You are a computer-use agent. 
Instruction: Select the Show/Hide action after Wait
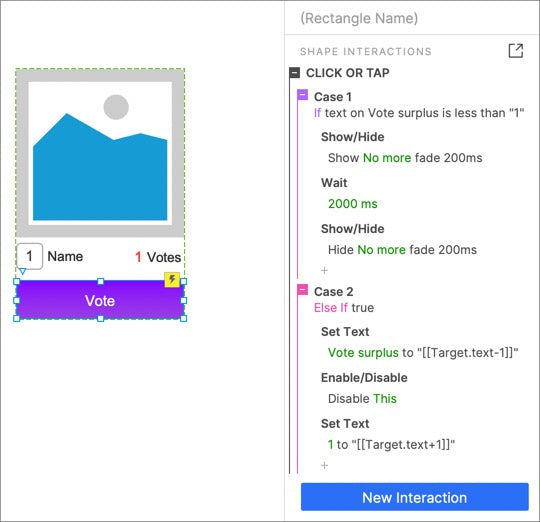click(x=352, y=229)
